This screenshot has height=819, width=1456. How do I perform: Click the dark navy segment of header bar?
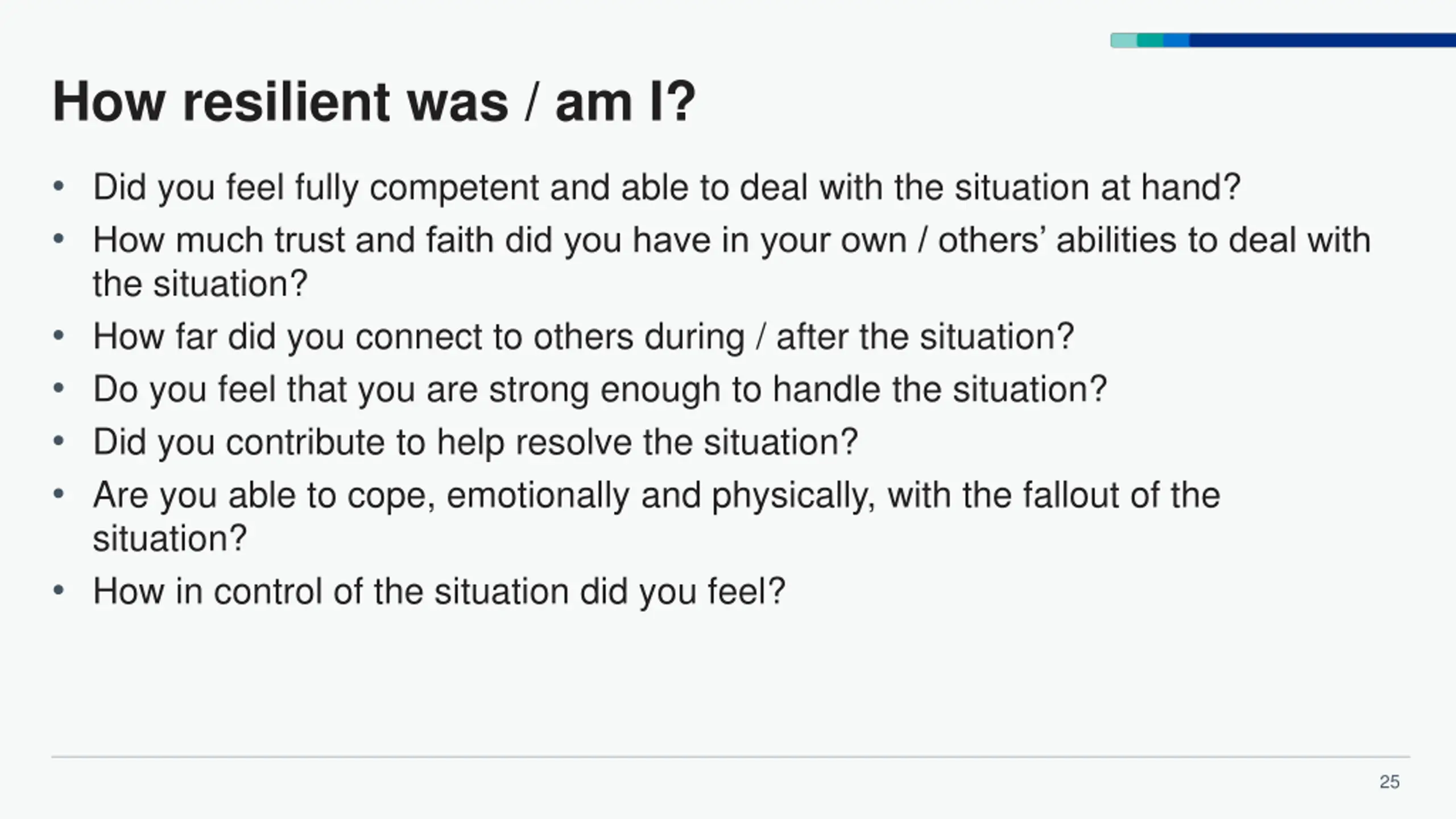click(1319, 40)
